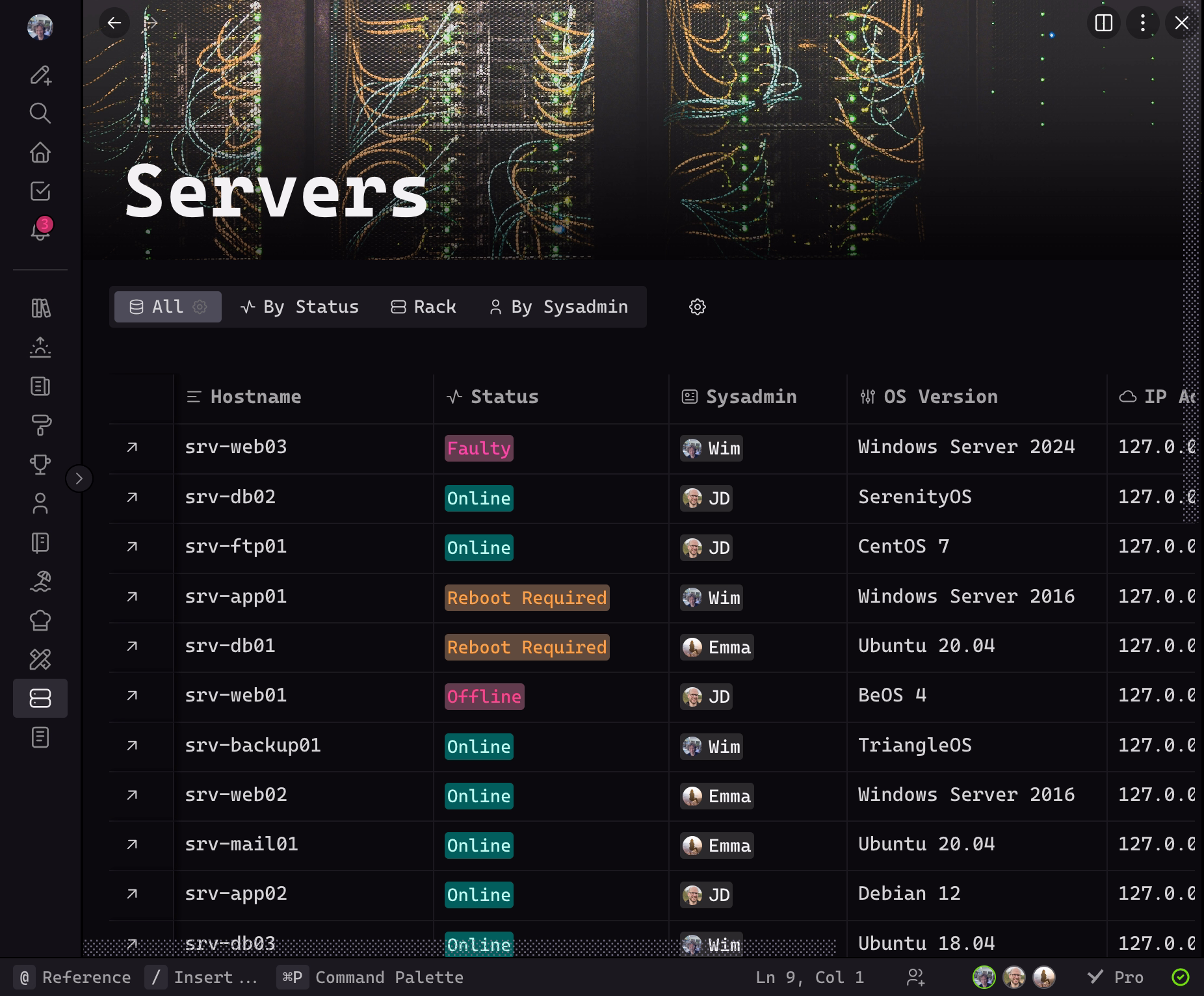Open the three-dot more options menu
Viewport: 1204px width, 996px height.
click(x=1142, y=23)
